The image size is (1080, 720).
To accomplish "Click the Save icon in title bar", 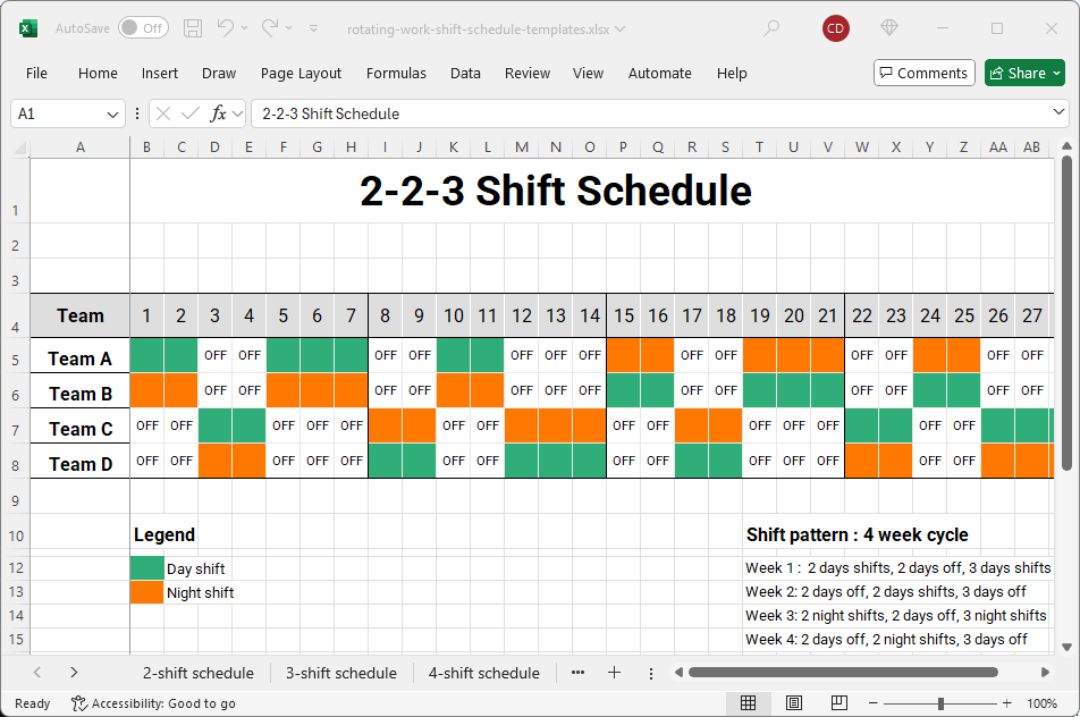I will pos(193,29).
